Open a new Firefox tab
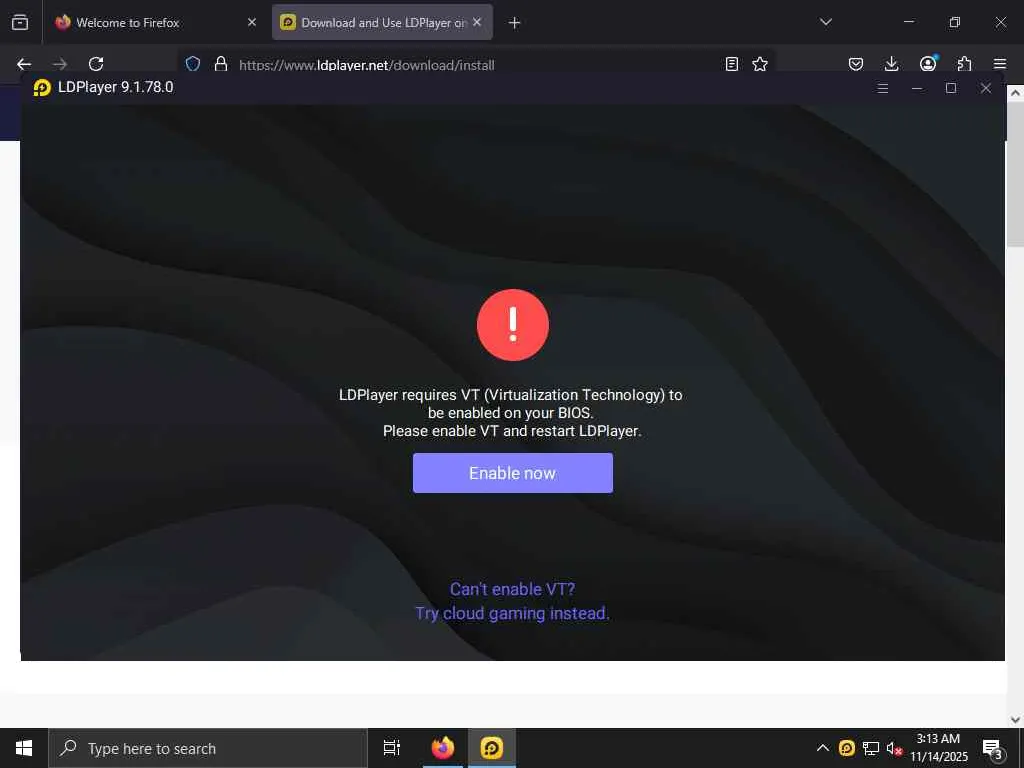Image resolution: width=1024 pixels, height=768 pixels. click(515, 23)
